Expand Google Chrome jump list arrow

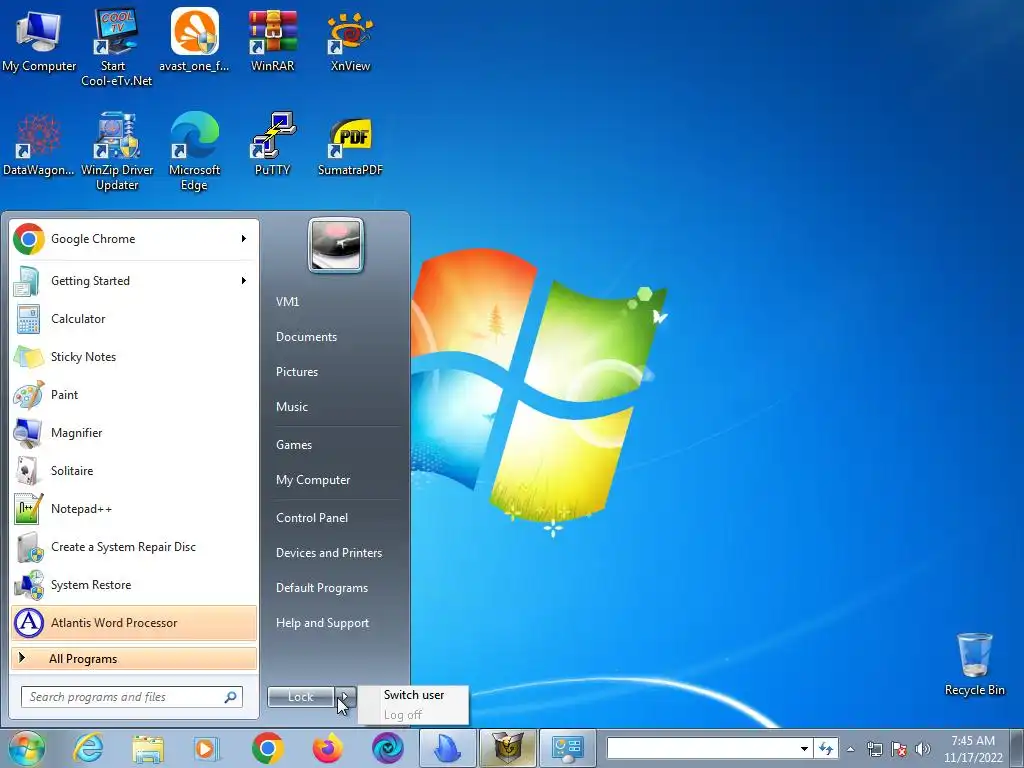[x=244, y=238]
